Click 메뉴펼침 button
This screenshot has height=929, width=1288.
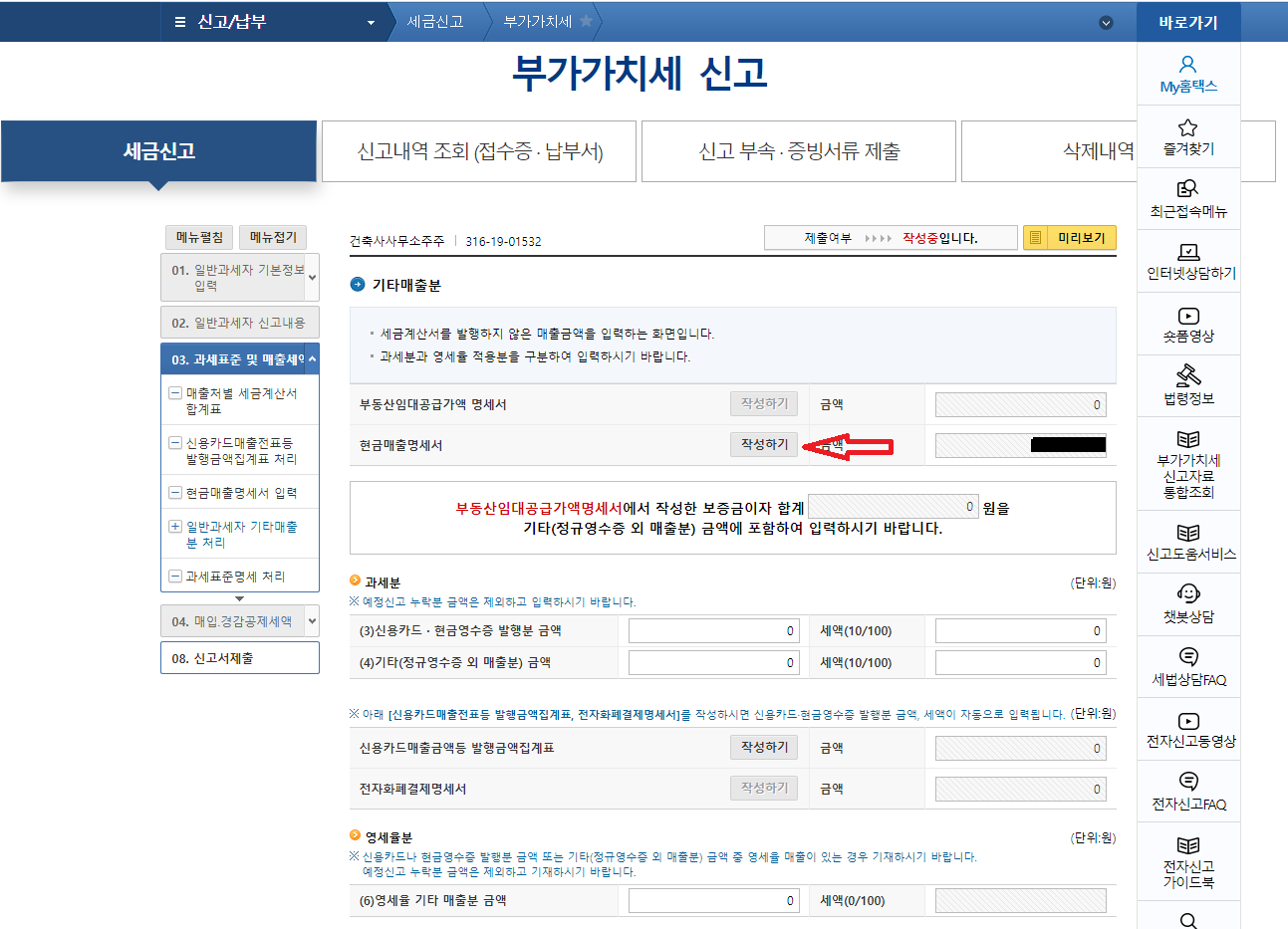click(x=199, y=237)
